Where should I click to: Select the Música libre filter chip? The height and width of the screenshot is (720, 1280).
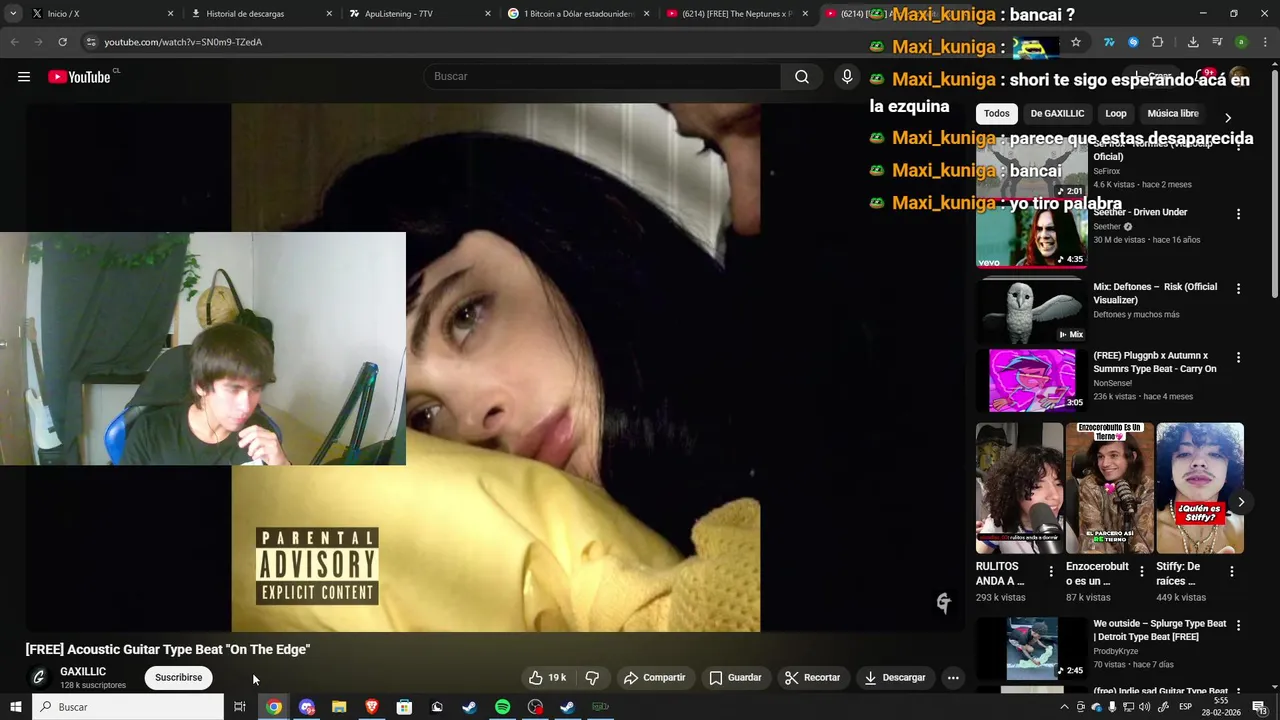click(1173, 114)
